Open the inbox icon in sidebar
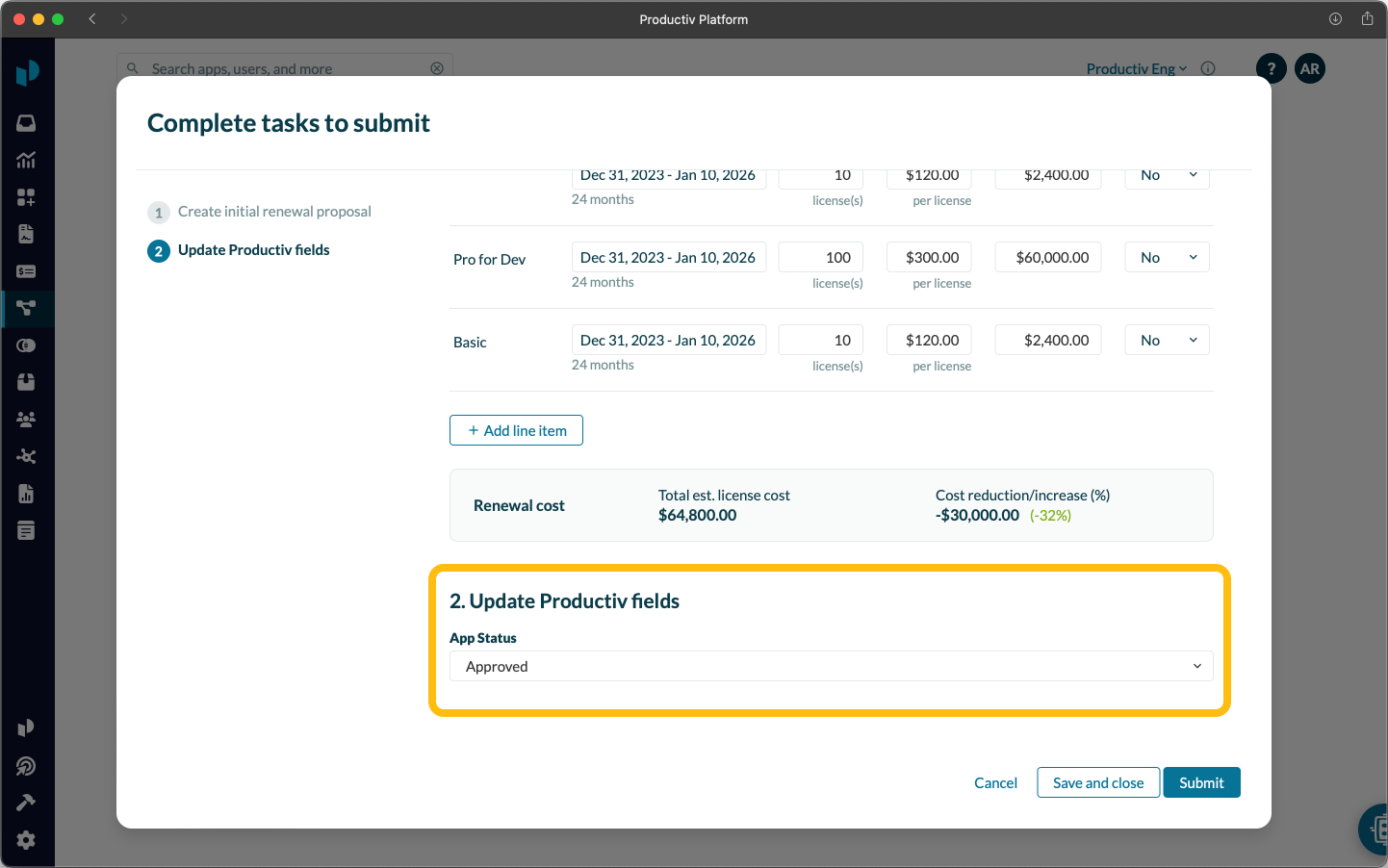 pyautogui.click(x=26, y=123)
